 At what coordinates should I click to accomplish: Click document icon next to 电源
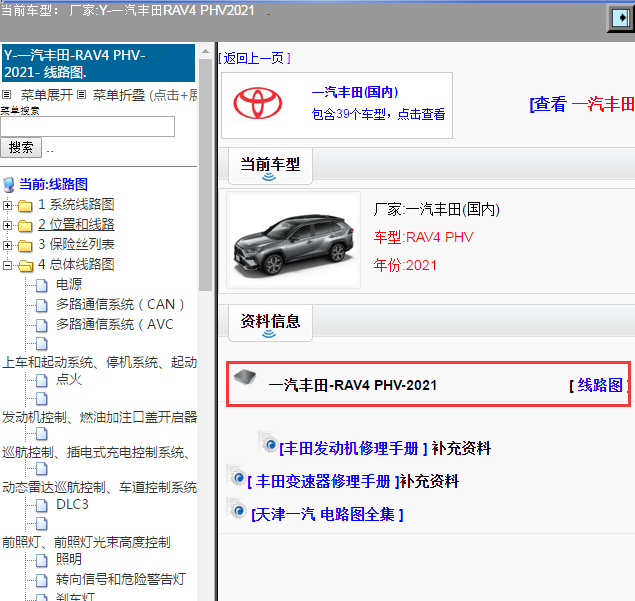tap(41, 285)
